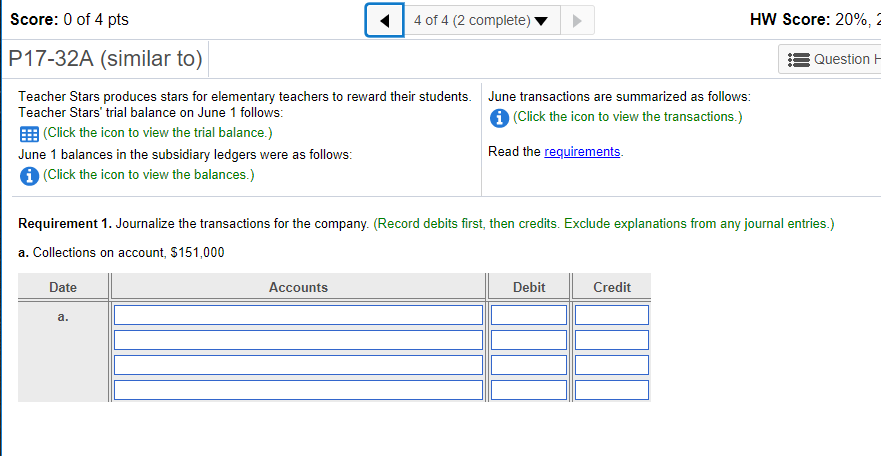Click the 'Score: 0 of 4 pts' text
881x456 pixels.
70,20
